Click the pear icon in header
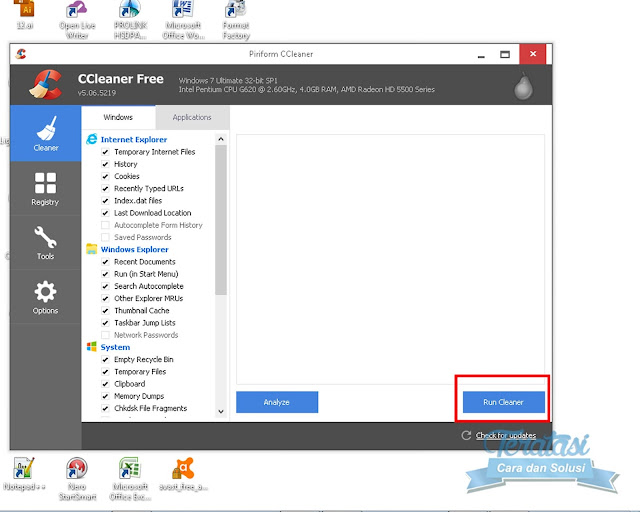 click(x=523, y=86)
